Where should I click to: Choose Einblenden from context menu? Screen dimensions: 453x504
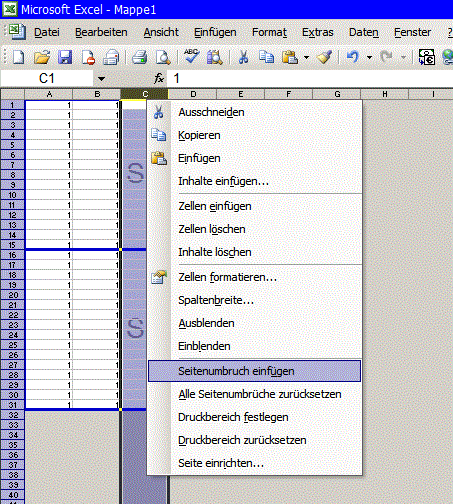[x=255, y=346]
